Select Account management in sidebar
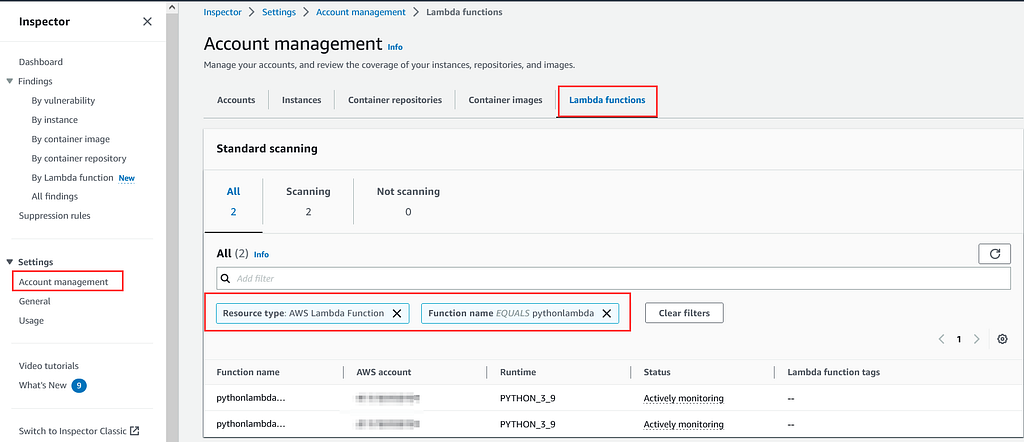Image resolution: width=1024 pixels, height=442 pixels. point(63,282)
